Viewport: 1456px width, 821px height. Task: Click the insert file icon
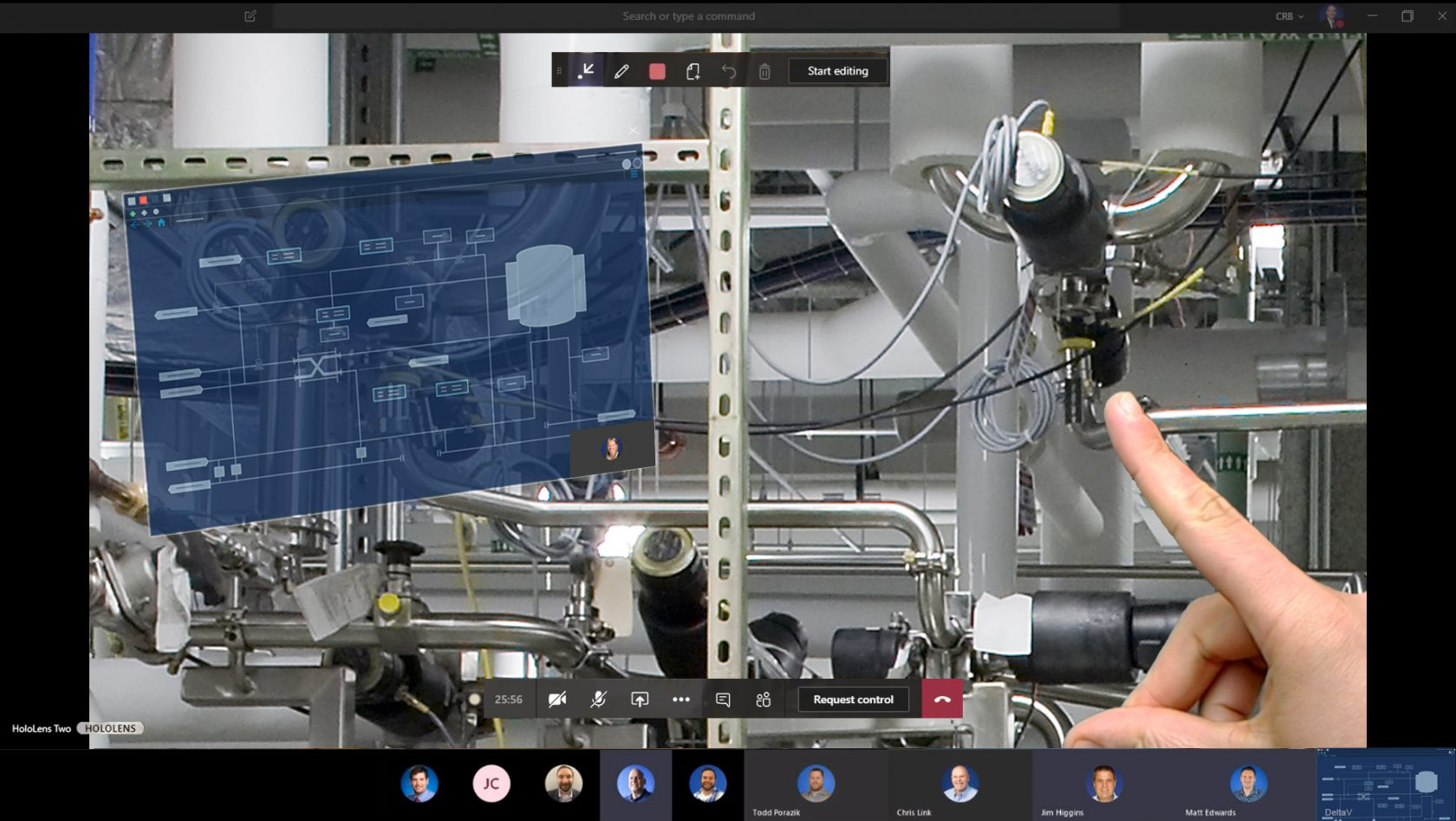pyautogui.click(x=692, y=71)
